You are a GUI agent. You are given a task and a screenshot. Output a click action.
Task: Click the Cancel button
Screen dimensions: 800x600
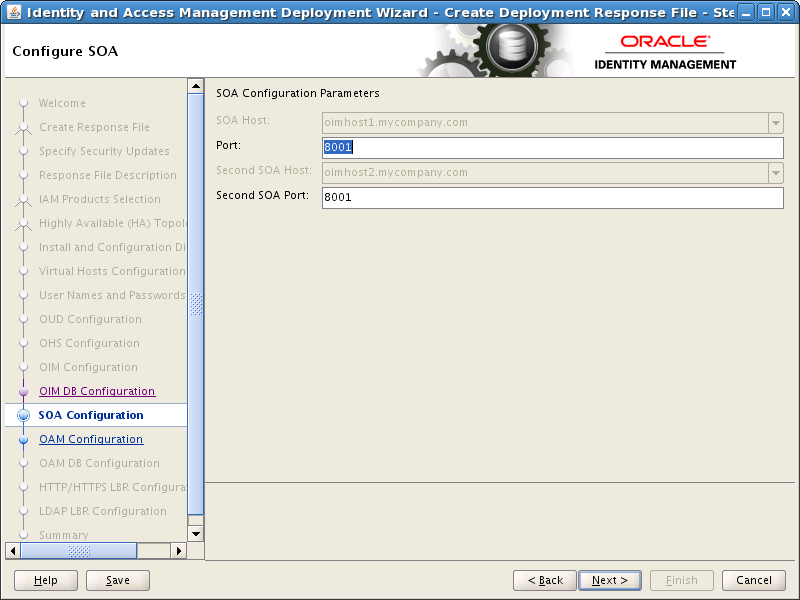(754, 580)
